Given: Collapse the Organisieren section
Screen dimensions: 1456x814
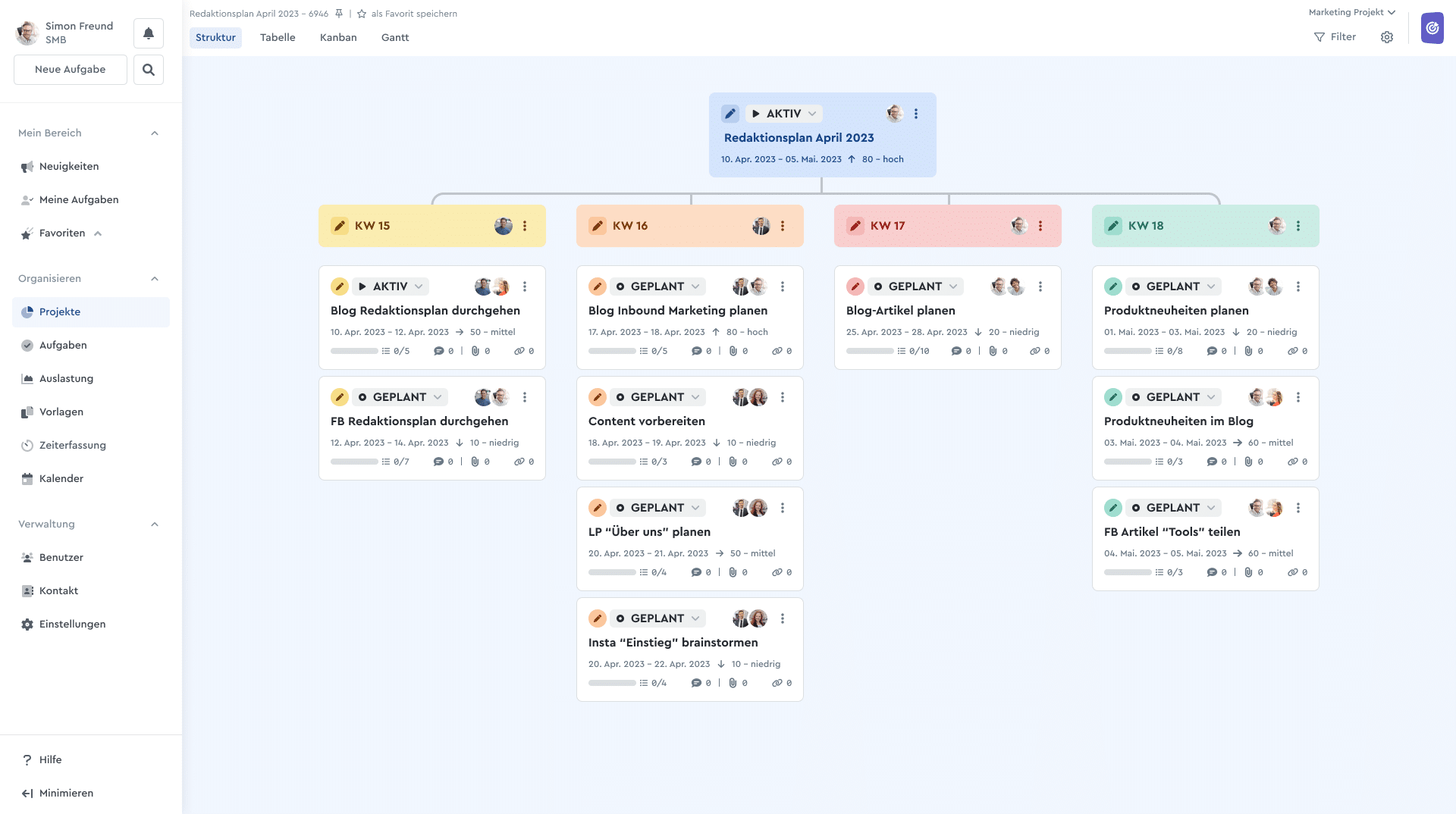Looking at the screenshot, I should pos(155,279).
